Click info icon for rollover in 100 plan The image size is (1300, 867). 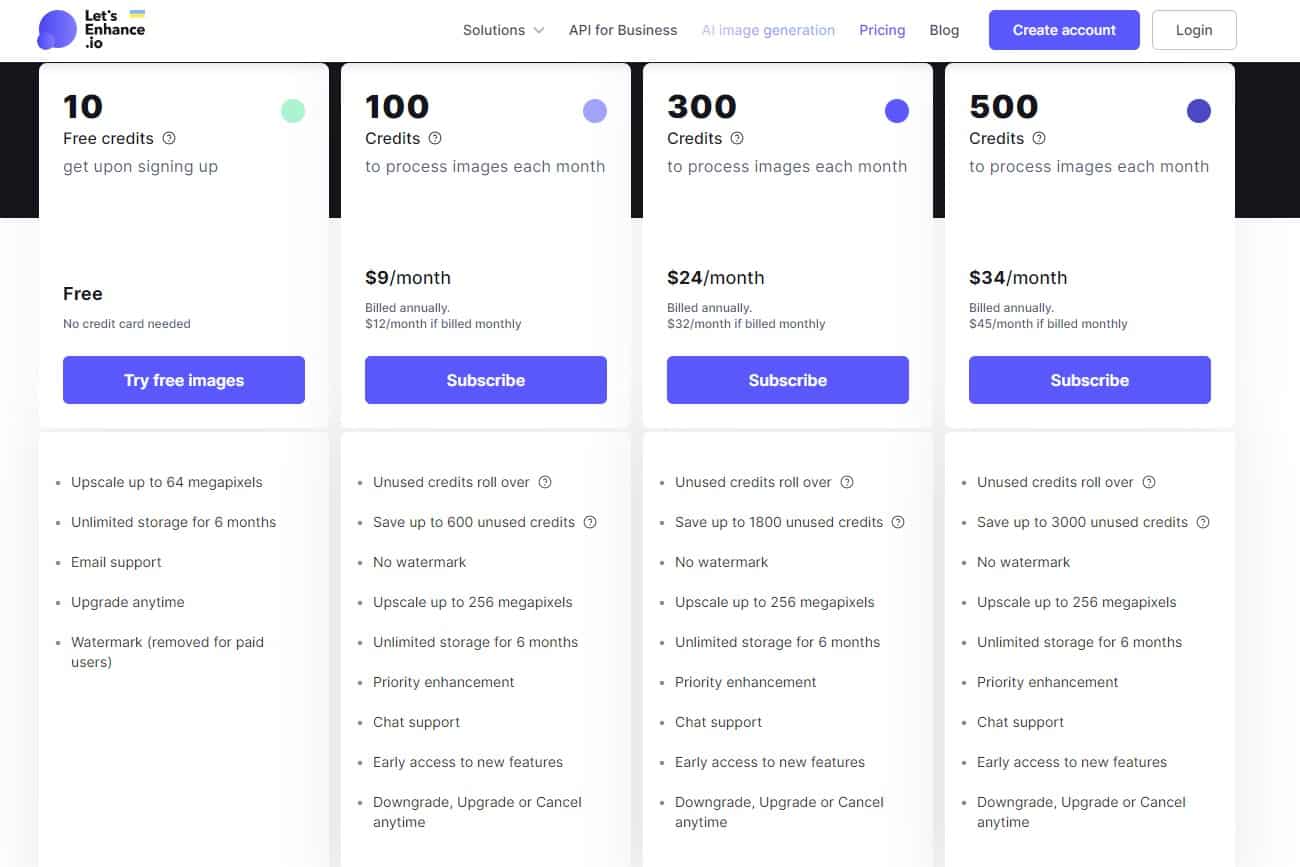pyautogui.click(x=545, y=482)
